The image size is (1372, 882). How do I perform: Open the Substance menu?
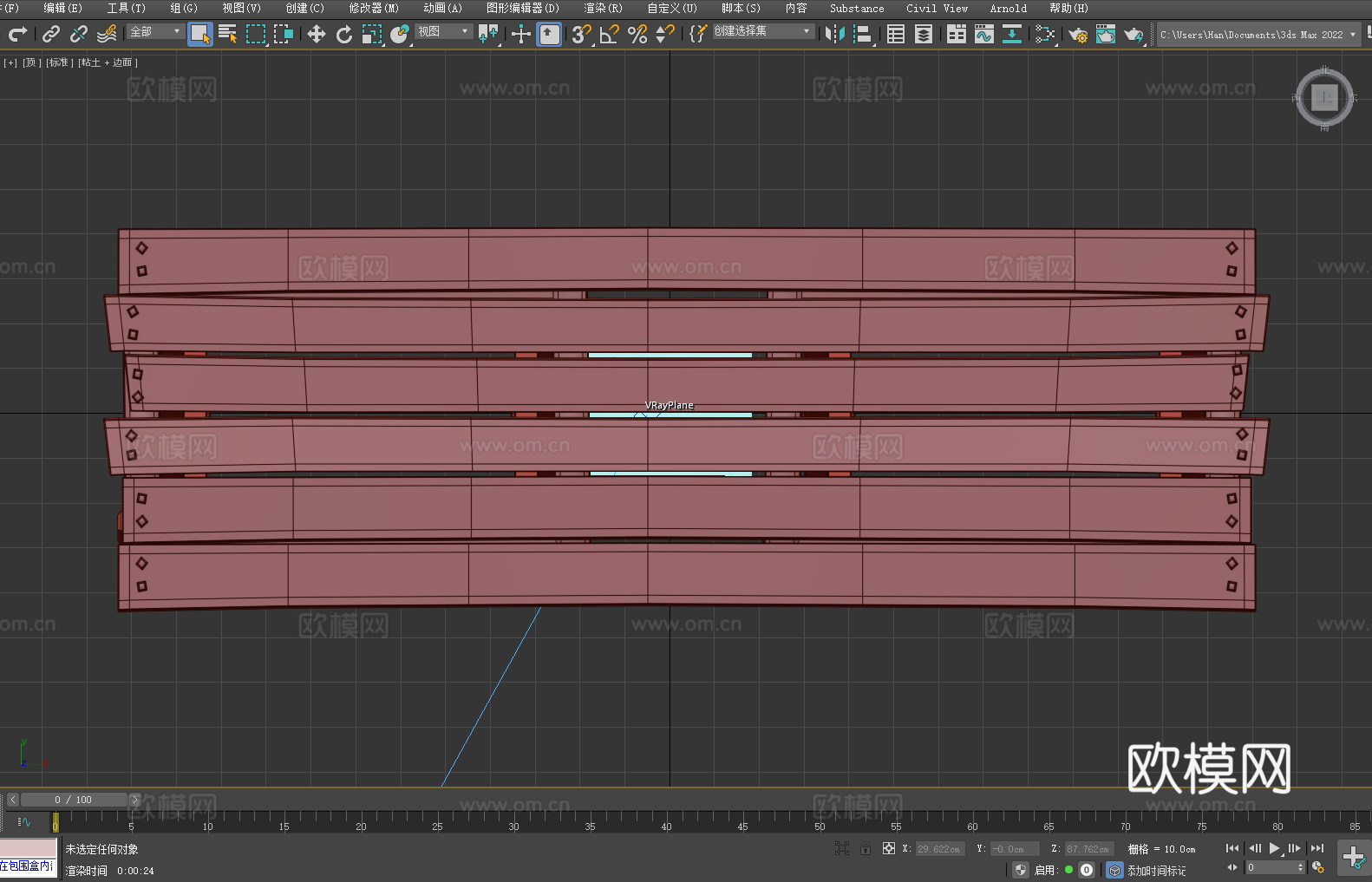click(857, 8)
